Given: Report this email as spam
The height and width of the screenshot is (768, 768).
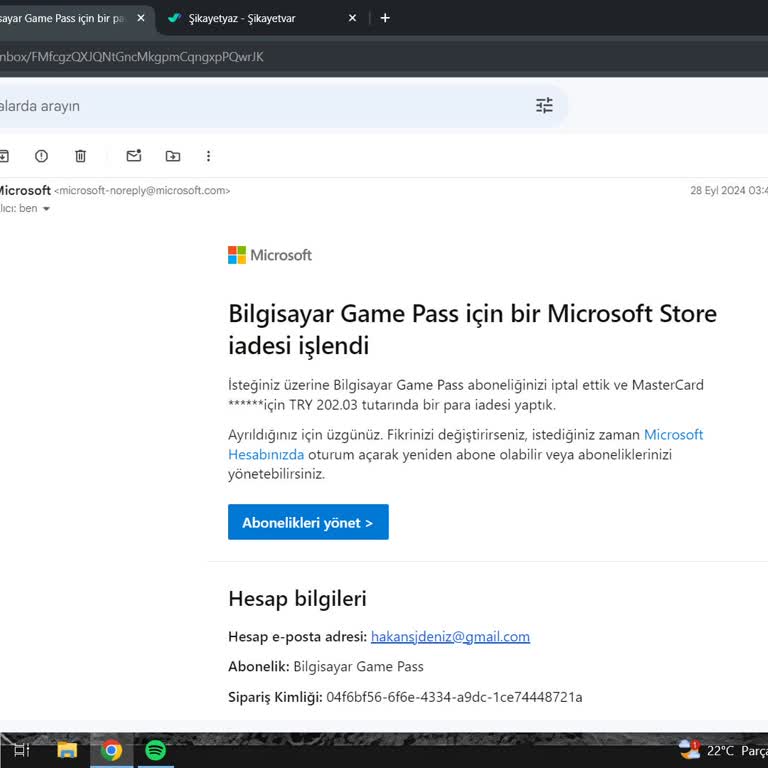Looking at the screenshot, I should (x=42, y=156).
